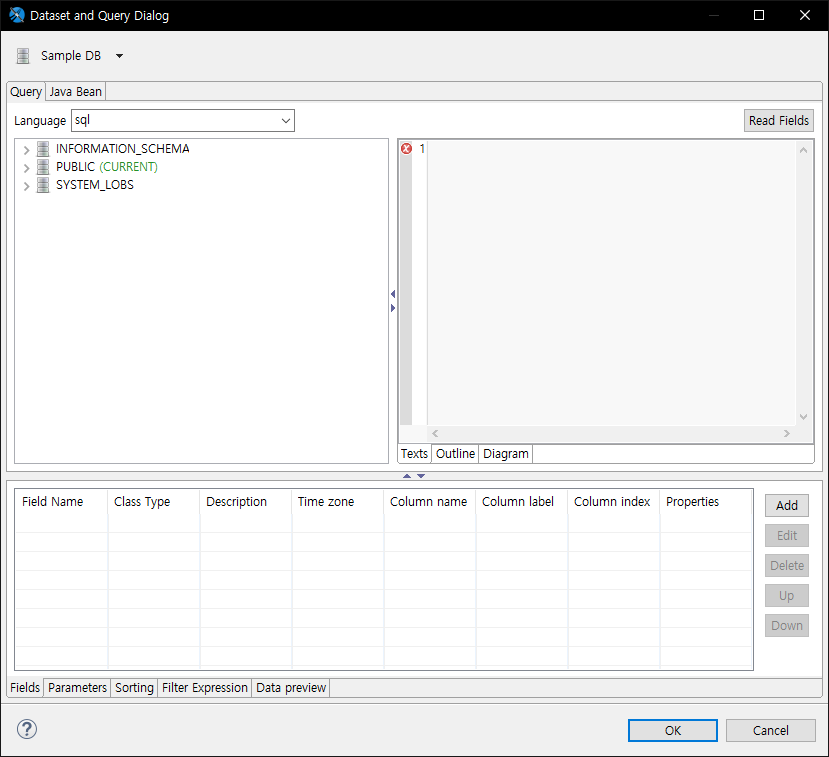Image resolution: width=829 pixels, height=757 pixels.
Task: Click the sash up arrow above the fields table
Action: 407,476
